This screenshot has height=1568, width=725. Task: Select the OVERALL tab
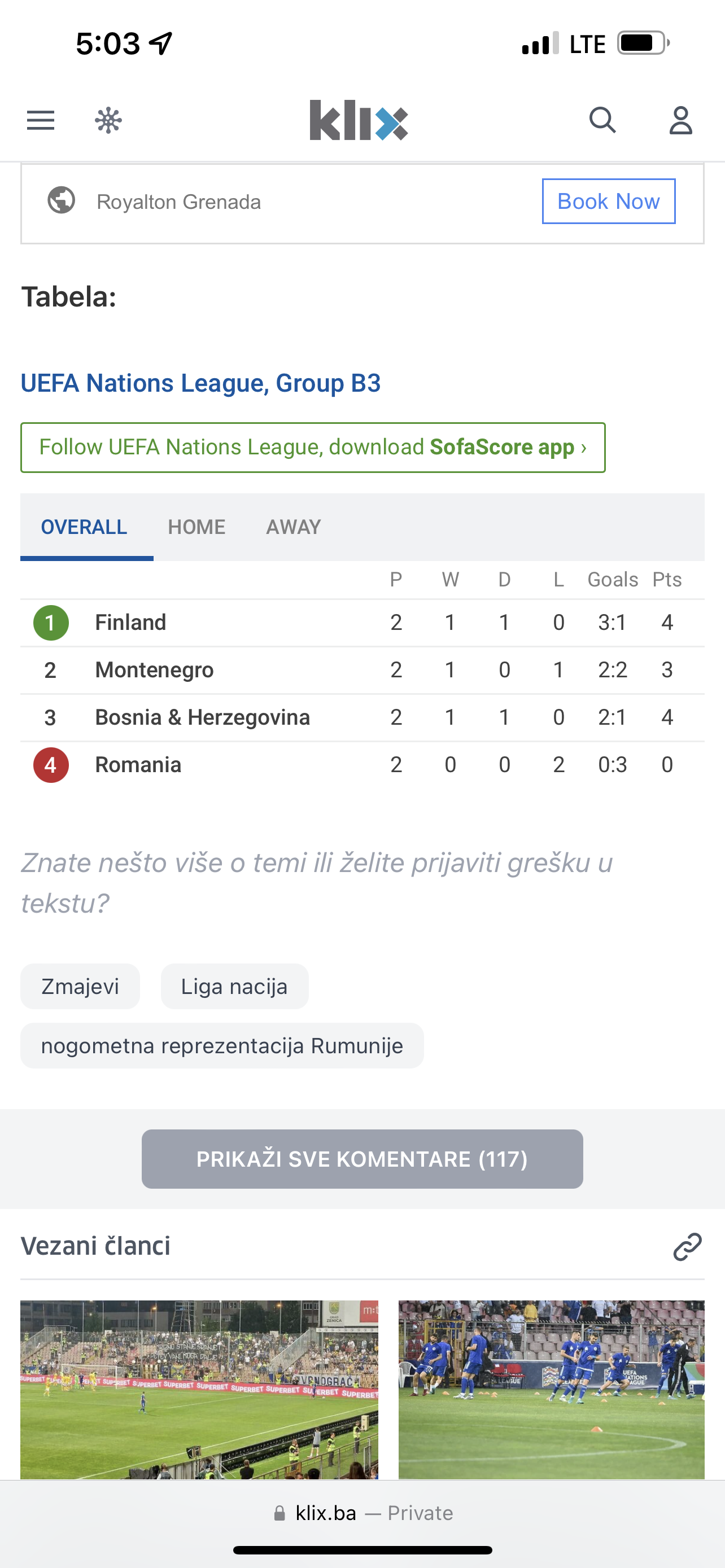[x=84, y=527]
